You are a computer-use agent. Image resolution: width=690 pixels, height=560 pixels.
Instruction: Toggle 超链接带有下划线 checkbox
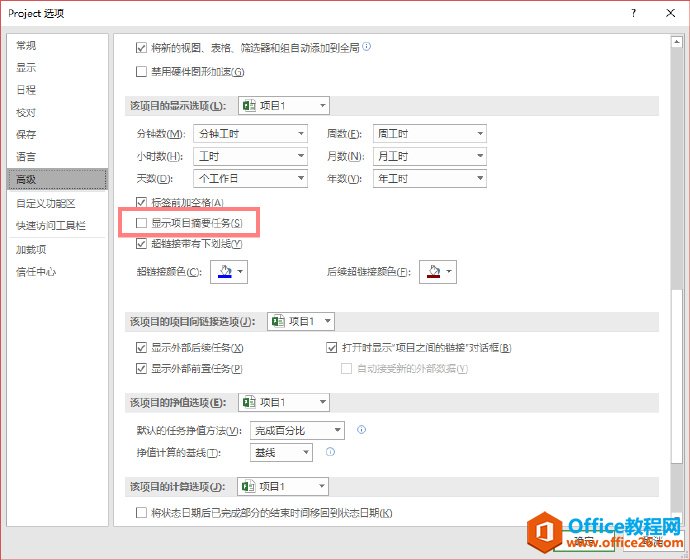tap(141, 243)
